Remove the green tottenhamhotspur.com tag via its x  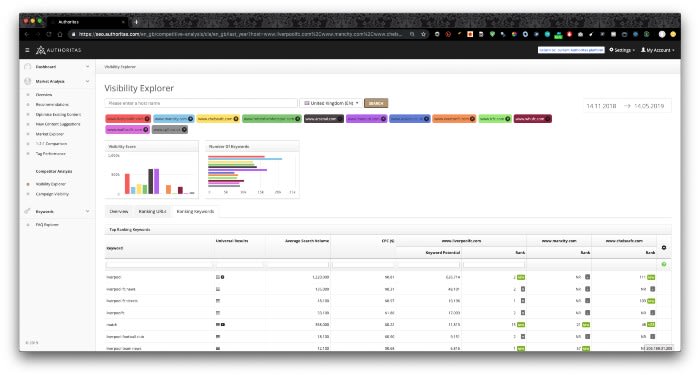[x=298, y=119]
